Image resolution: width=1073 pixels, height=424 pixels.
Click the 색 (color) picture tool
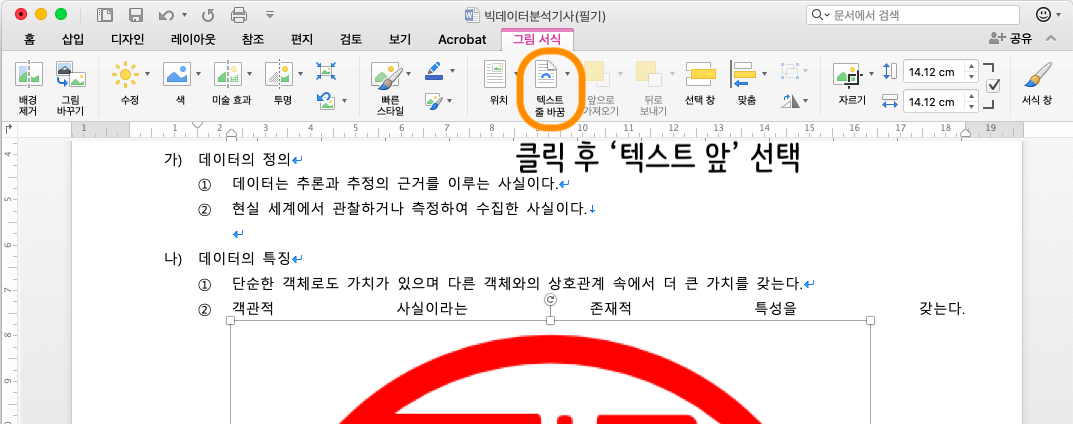point(176,73)
